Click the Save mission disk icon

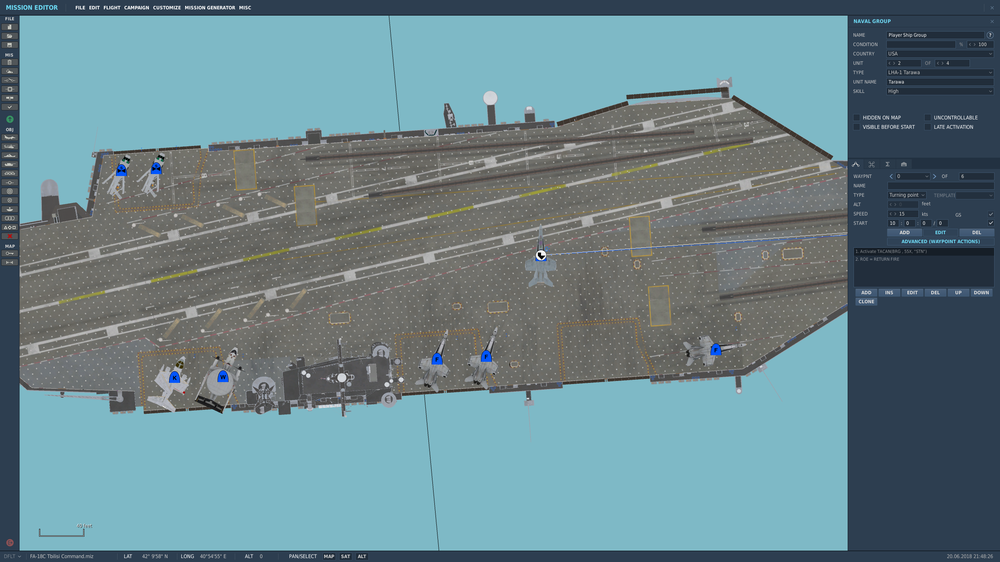[10, 45]
